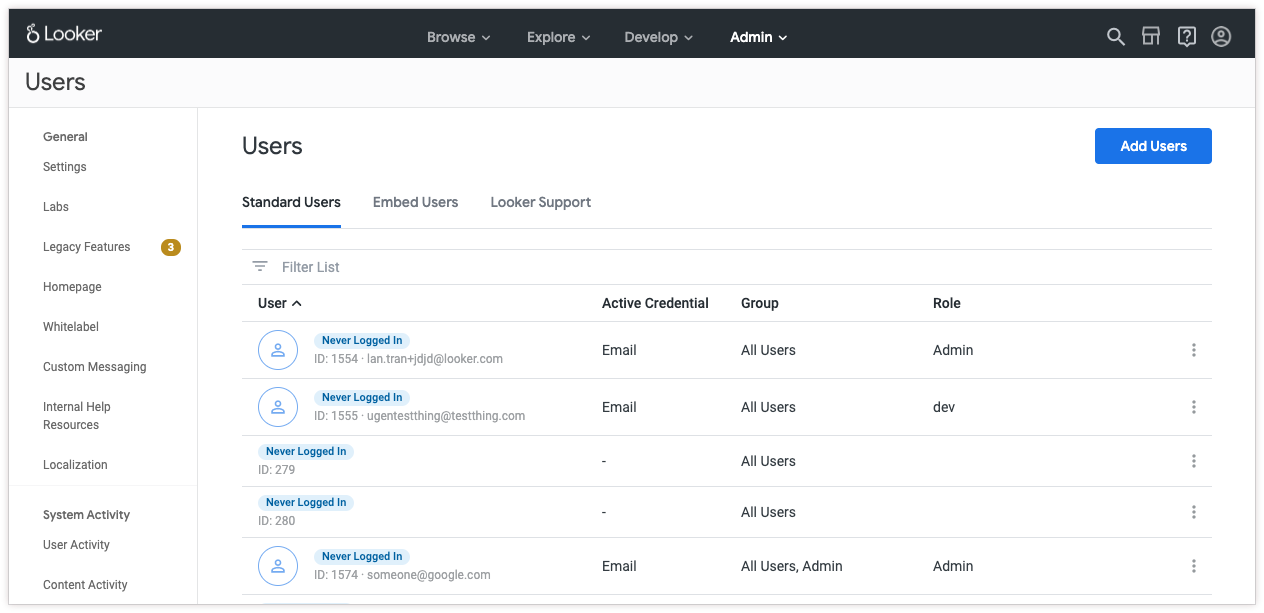Open options menu for user ID 1554
1264x613 pixels.
tap(1194, 350)
